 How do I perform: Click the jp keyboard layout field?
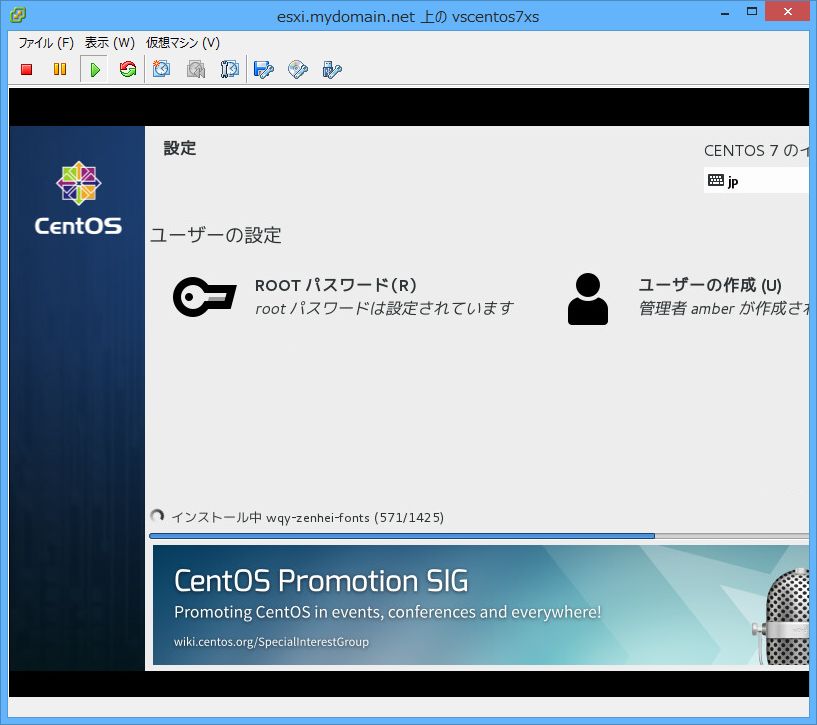756,180
